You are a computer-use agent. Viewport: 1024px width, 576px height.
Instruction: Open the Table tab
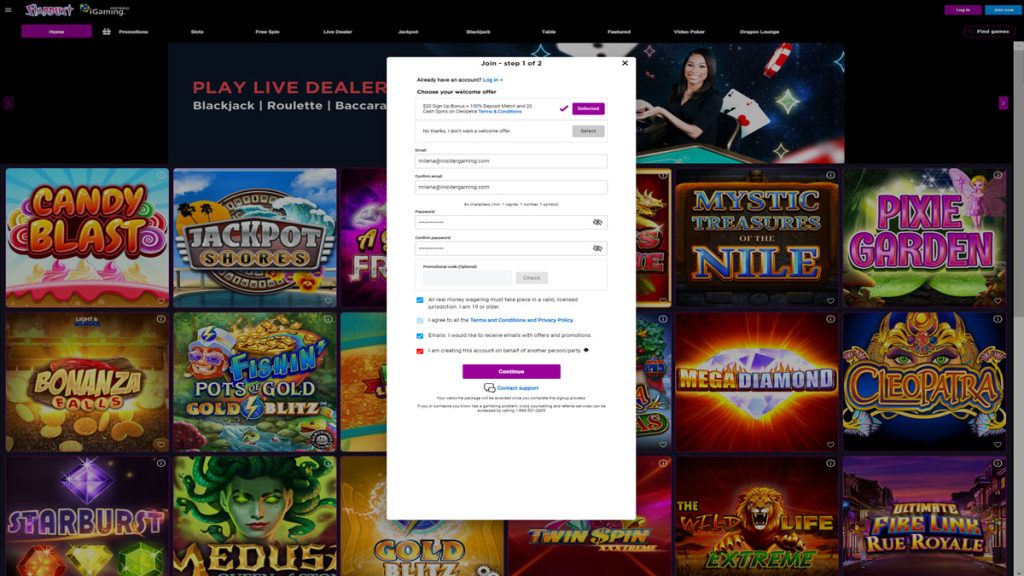pos(549,31)
